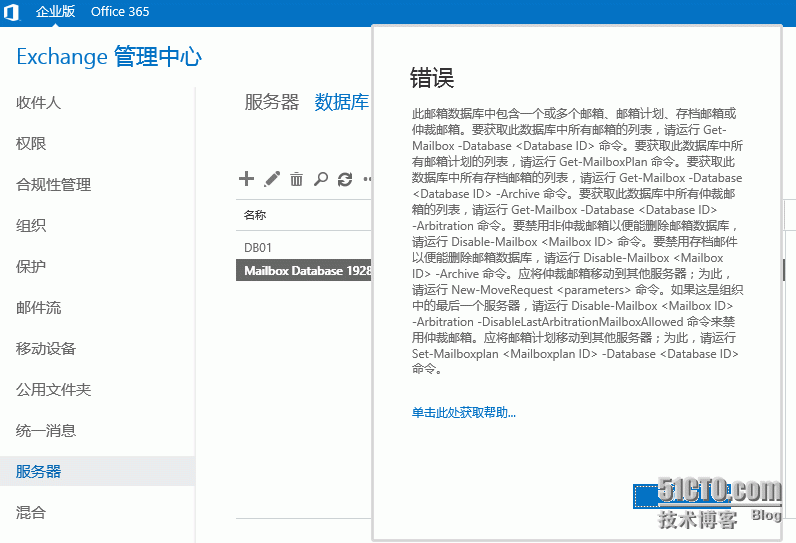Refresh the database list
Image resolution: width=796 pixels, height=543 pixels.
click(345, 179)
